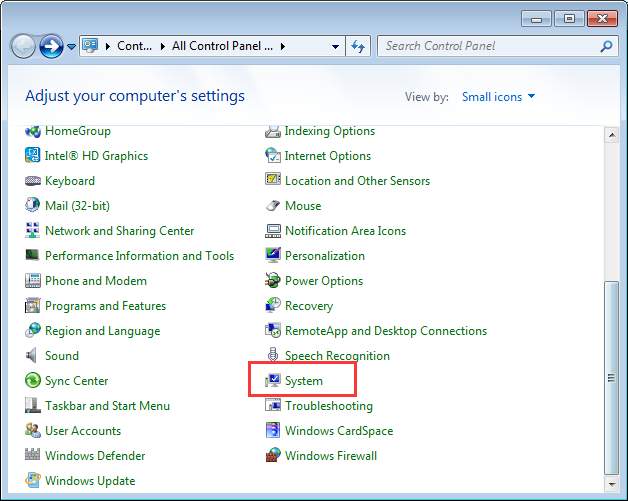Click in the Search Control Panel field

pyautogui.click(x=498, y=46)
